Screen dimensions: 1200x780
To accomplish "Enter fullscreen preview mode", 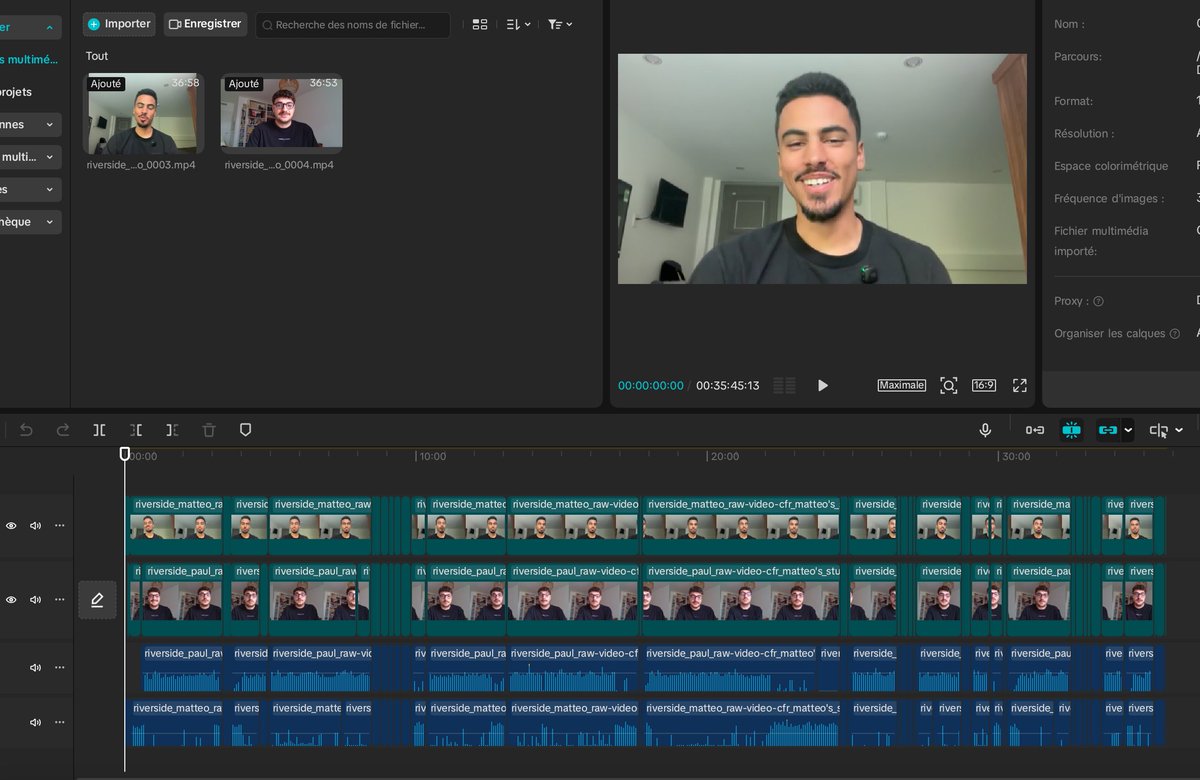I will pos(1020,385).
